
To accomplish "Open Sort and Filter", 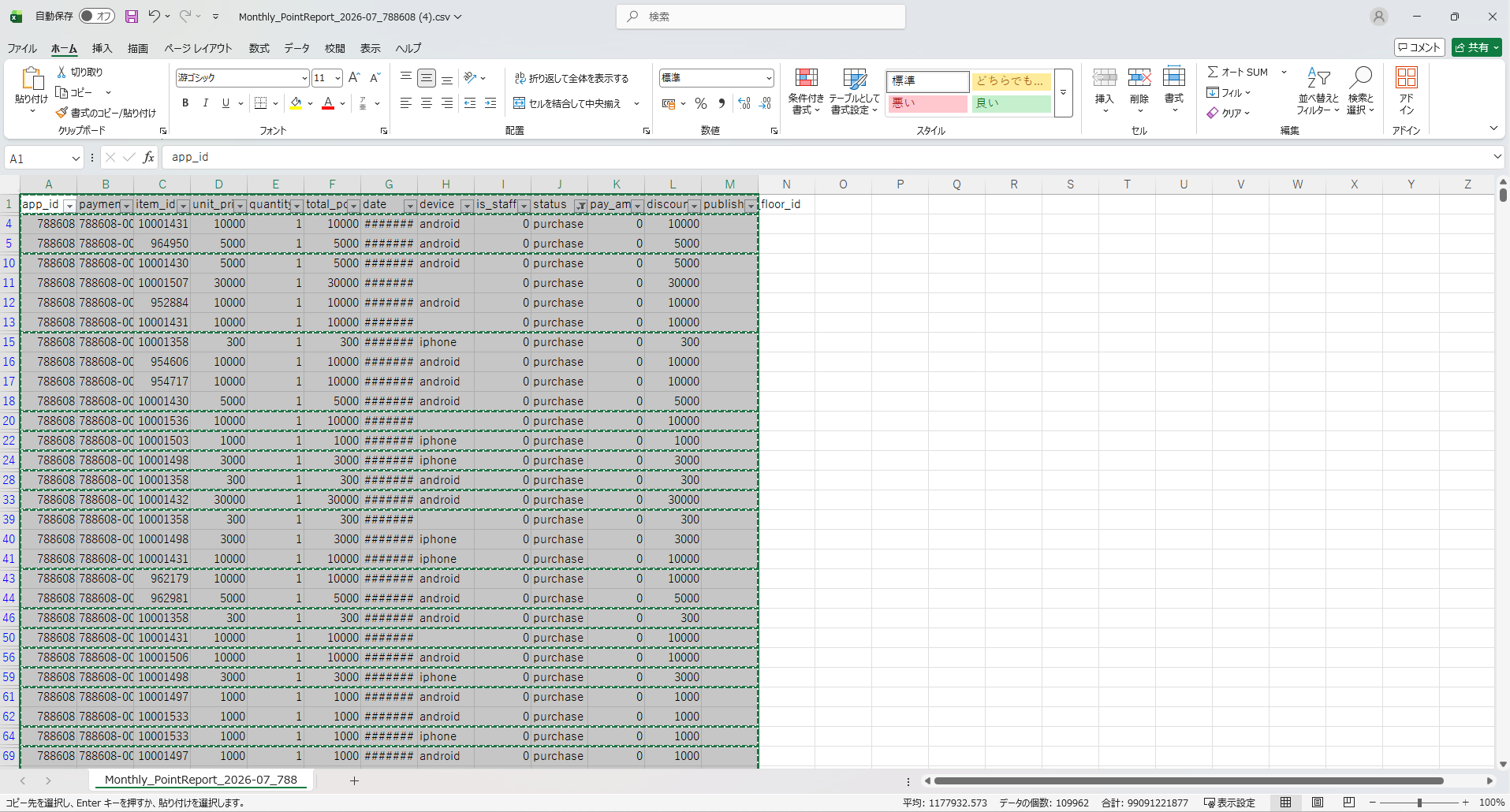I will (x=1318, y=91).
